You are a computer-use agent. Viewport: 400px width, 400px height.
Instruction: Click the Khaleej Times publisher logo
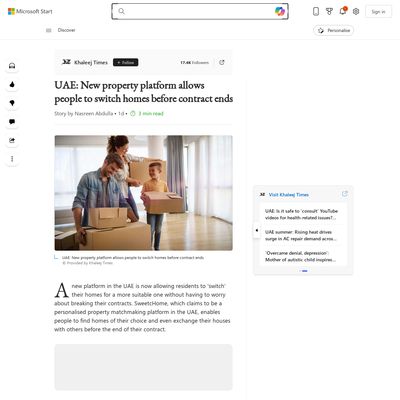[66, 62]
